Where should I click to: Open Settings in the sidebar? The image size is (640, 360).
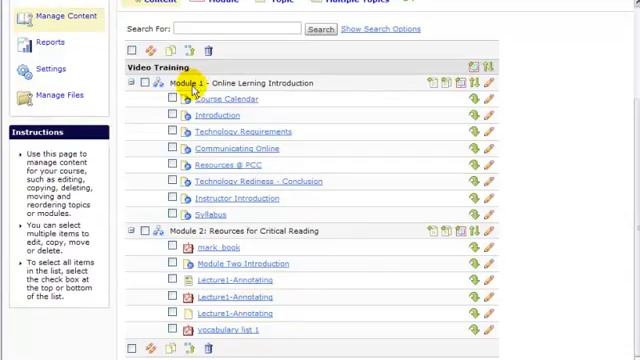(51, 69)
